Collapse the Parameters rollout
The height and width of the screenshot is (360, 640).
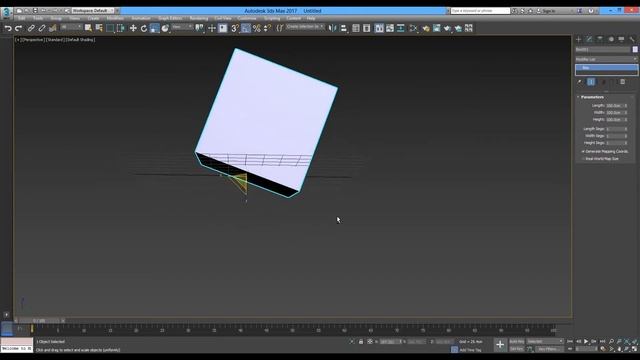592,97
